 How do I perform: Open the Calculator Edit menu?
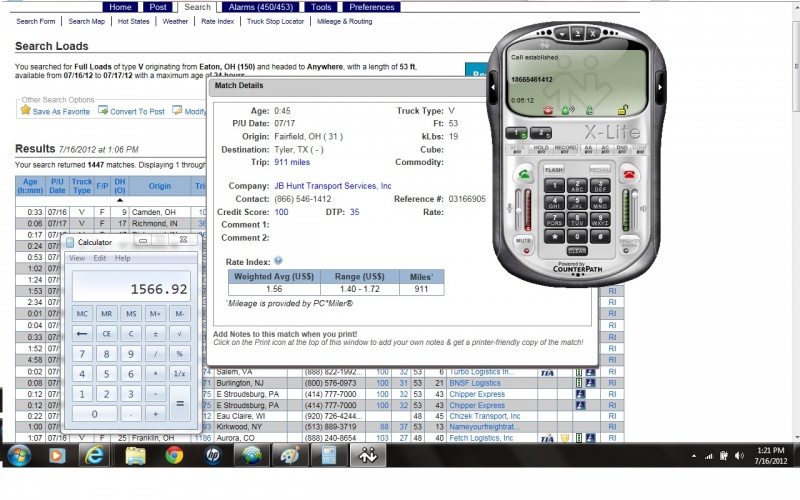click(x=99, y=258)
